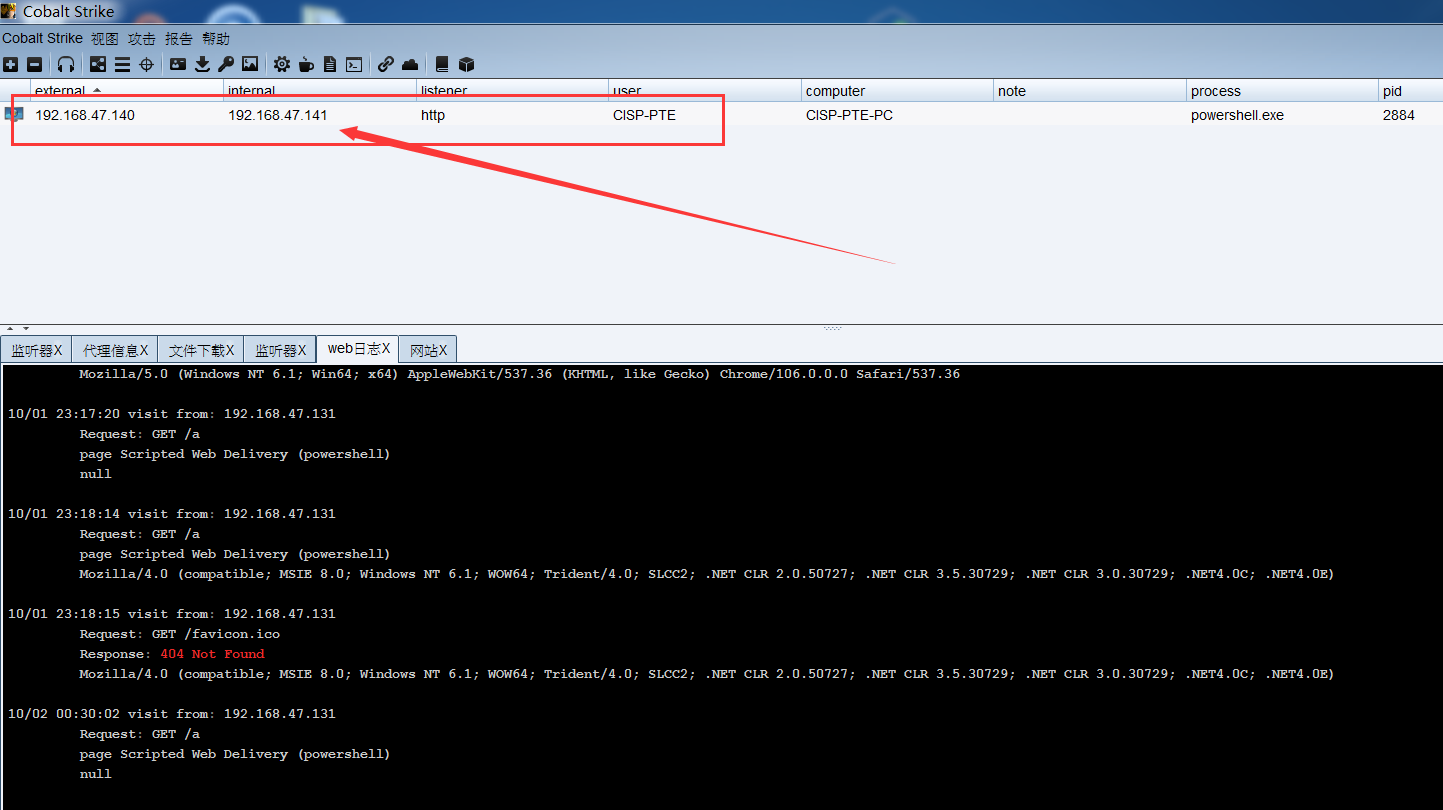The image size is (1443, 810).
Task: Sort sessions by the pid column header
Action: [x=1411, y=90]
